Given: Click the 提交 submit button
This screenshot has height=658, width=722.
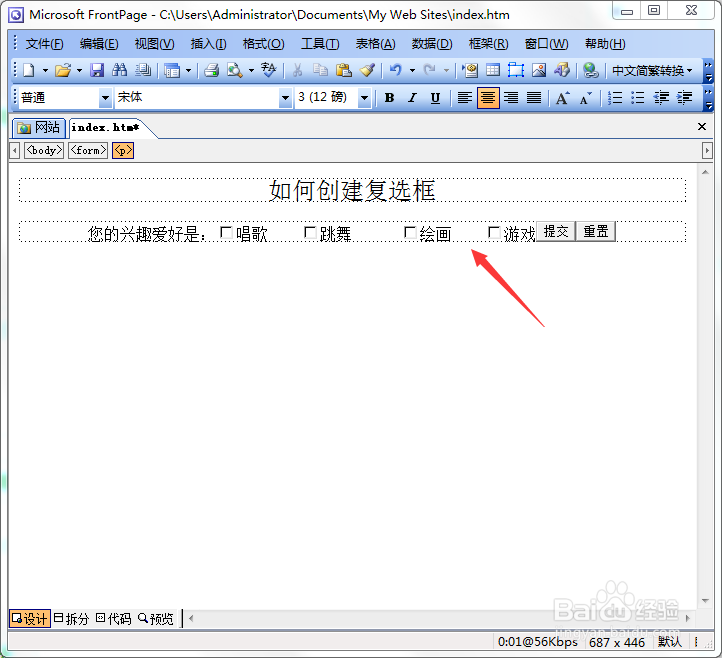Looking at the screenshot, I should [556, 231].
